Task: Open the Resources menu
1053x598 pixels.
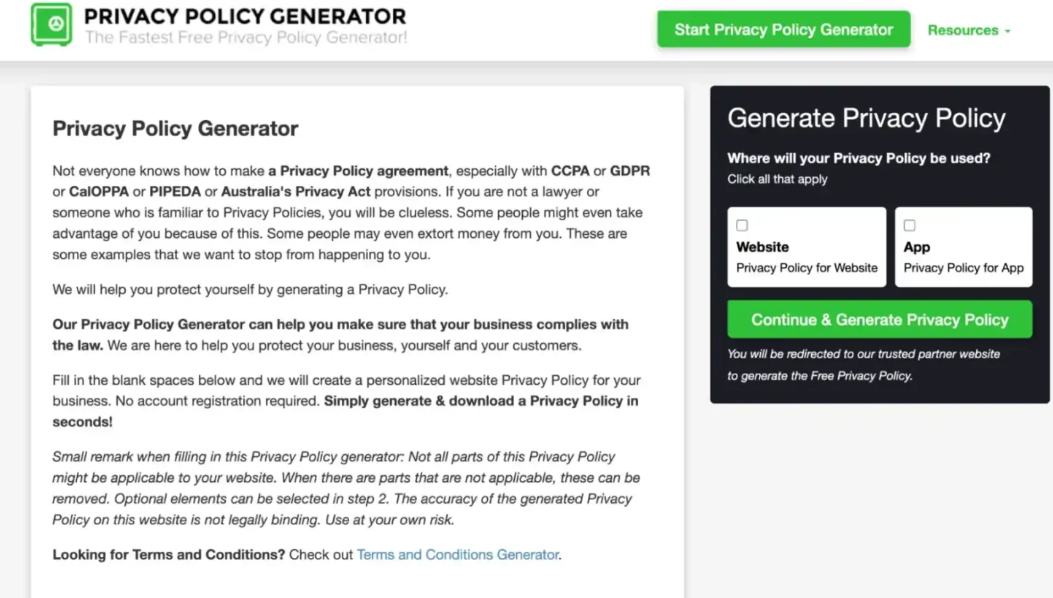Action: 962,30
